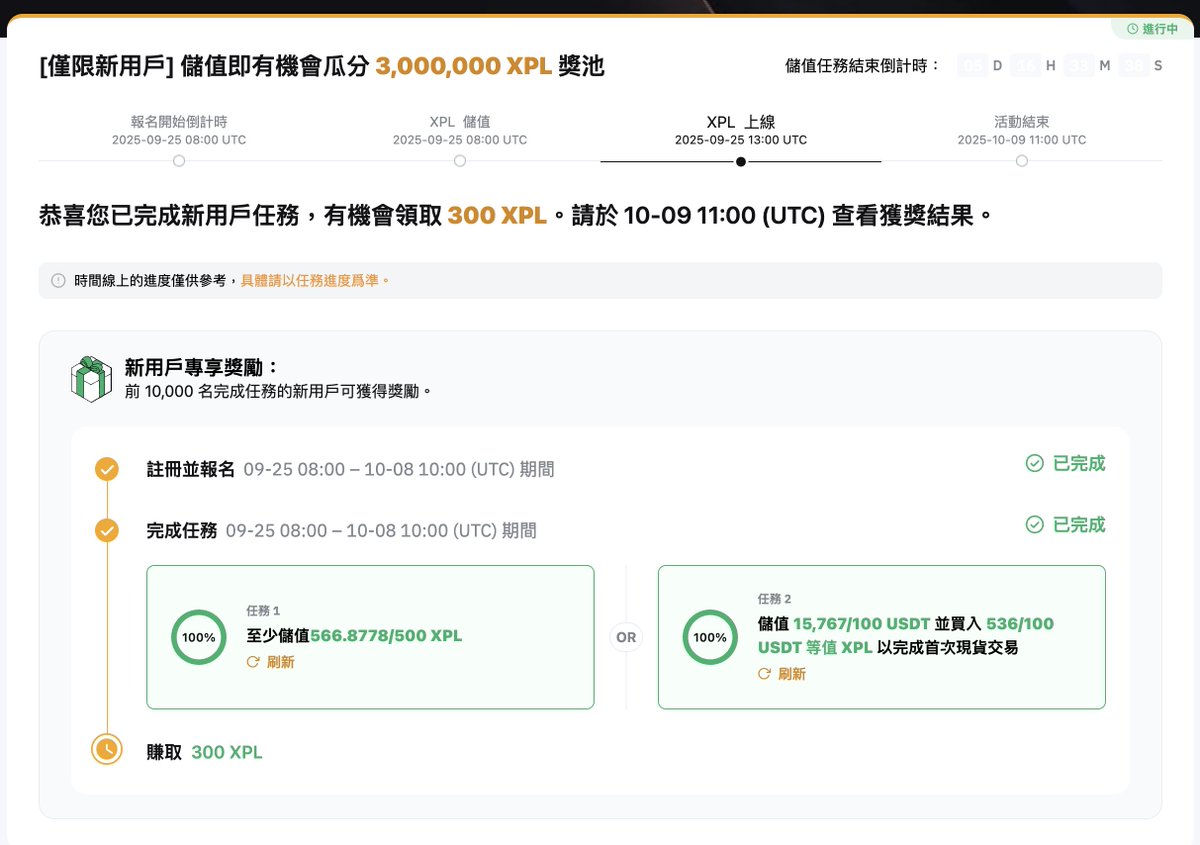The image size is (1200, 845).
Task: Click the refresh icon in 任務 1 card
Action: point(253,662)
